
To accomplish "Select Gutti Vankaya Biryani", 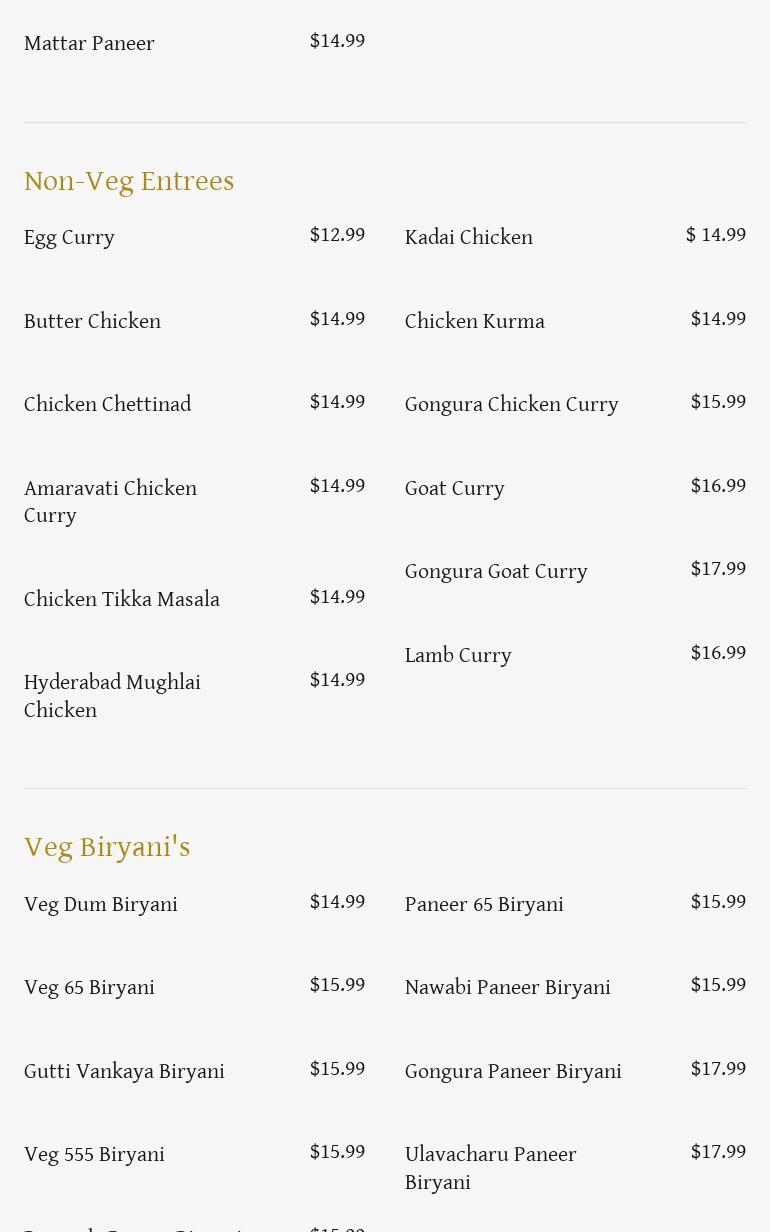I will [124, 1072].
